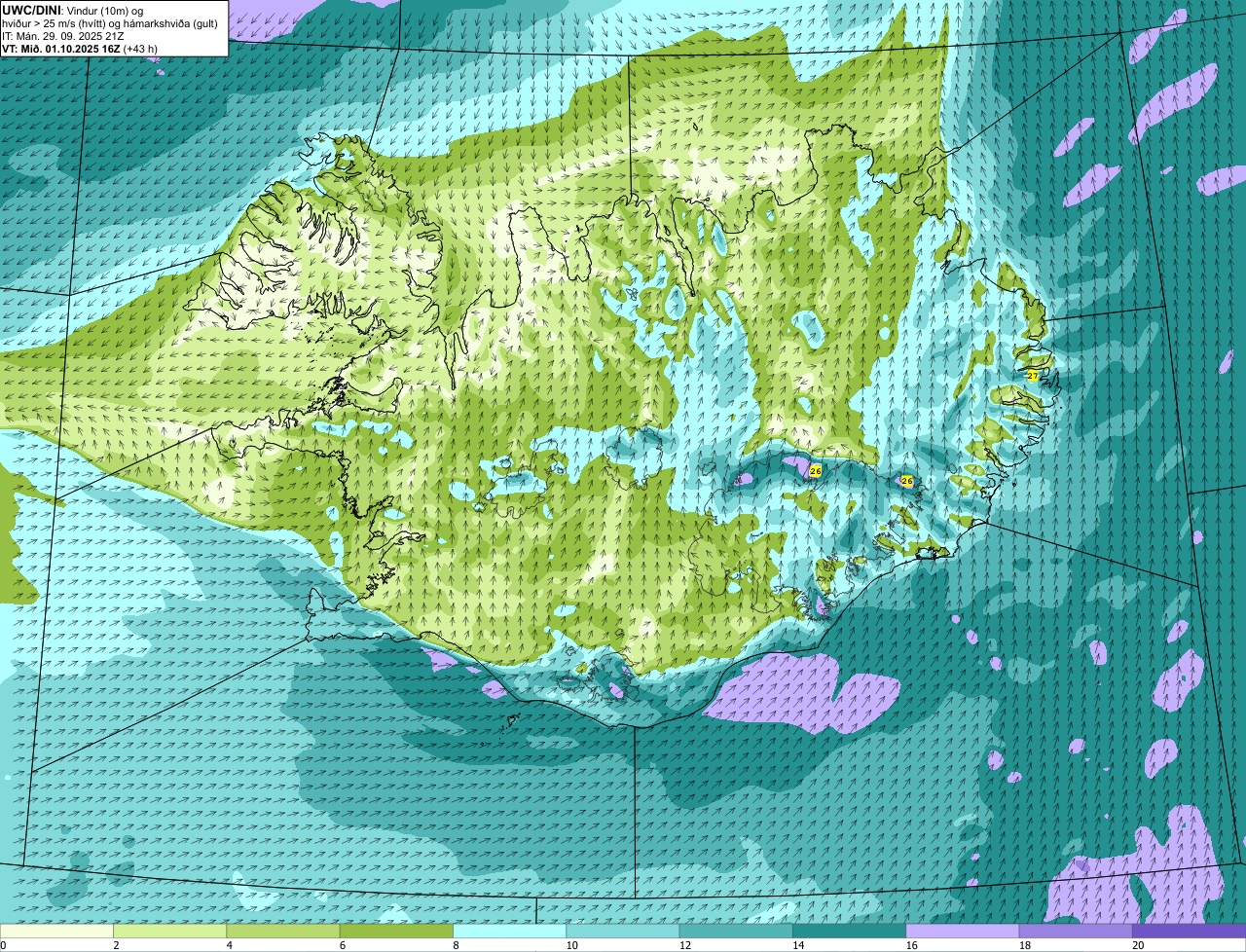Click the scale value '2' on the legend

116,945
